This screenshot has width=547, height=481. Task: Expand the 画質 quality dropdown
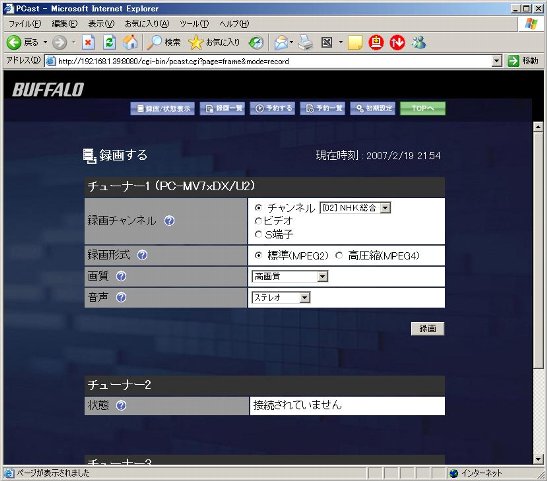point(290,277)
